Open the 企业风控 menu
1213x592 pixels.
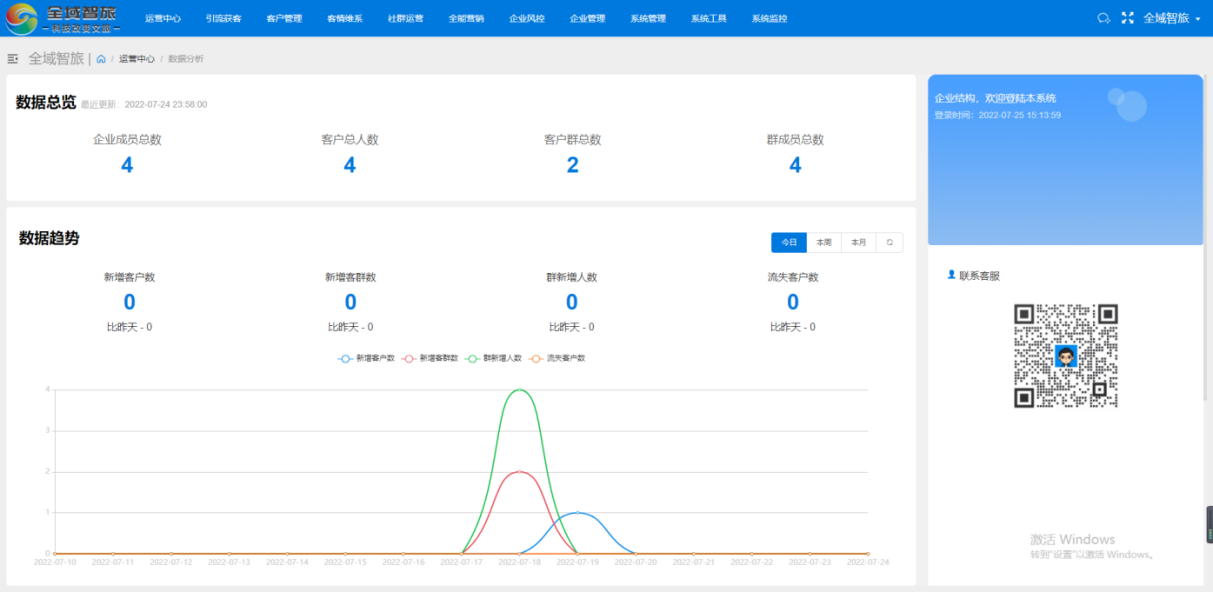click(x=526, y=18)
